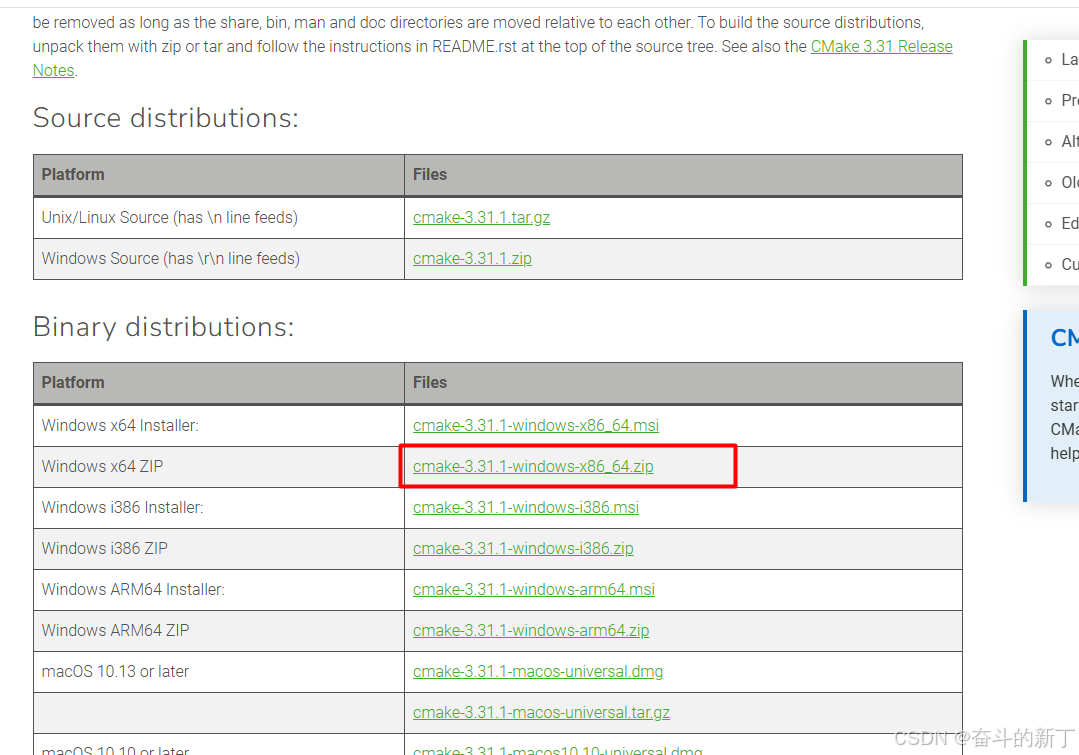Download cmake-3.31.1-windows-i386.msi installer
The width and height of the screenshot is (1079, 755).
point(526,507)
